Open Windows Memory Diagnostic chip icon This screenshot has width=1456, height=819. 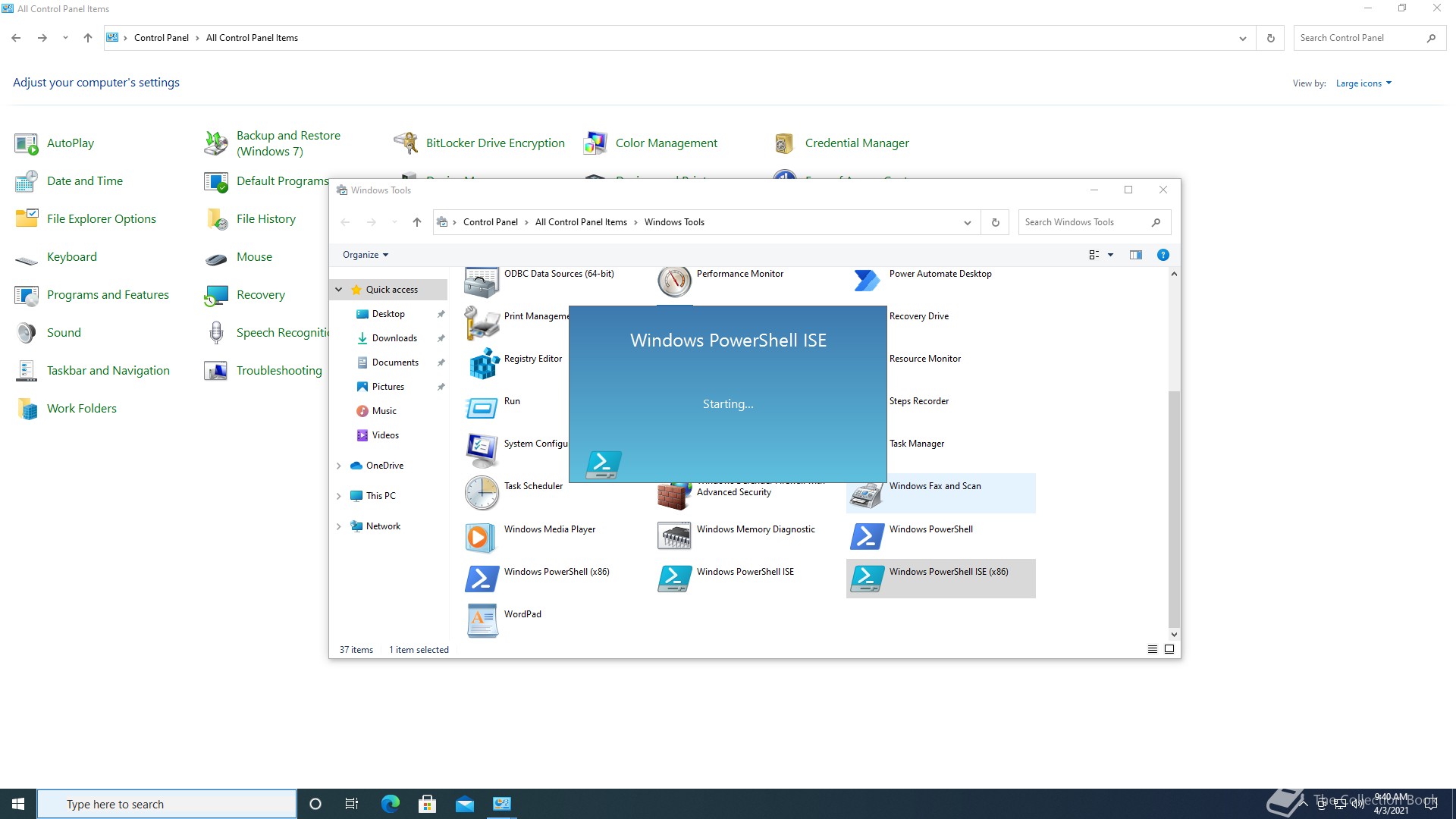[x=674, y=536]
